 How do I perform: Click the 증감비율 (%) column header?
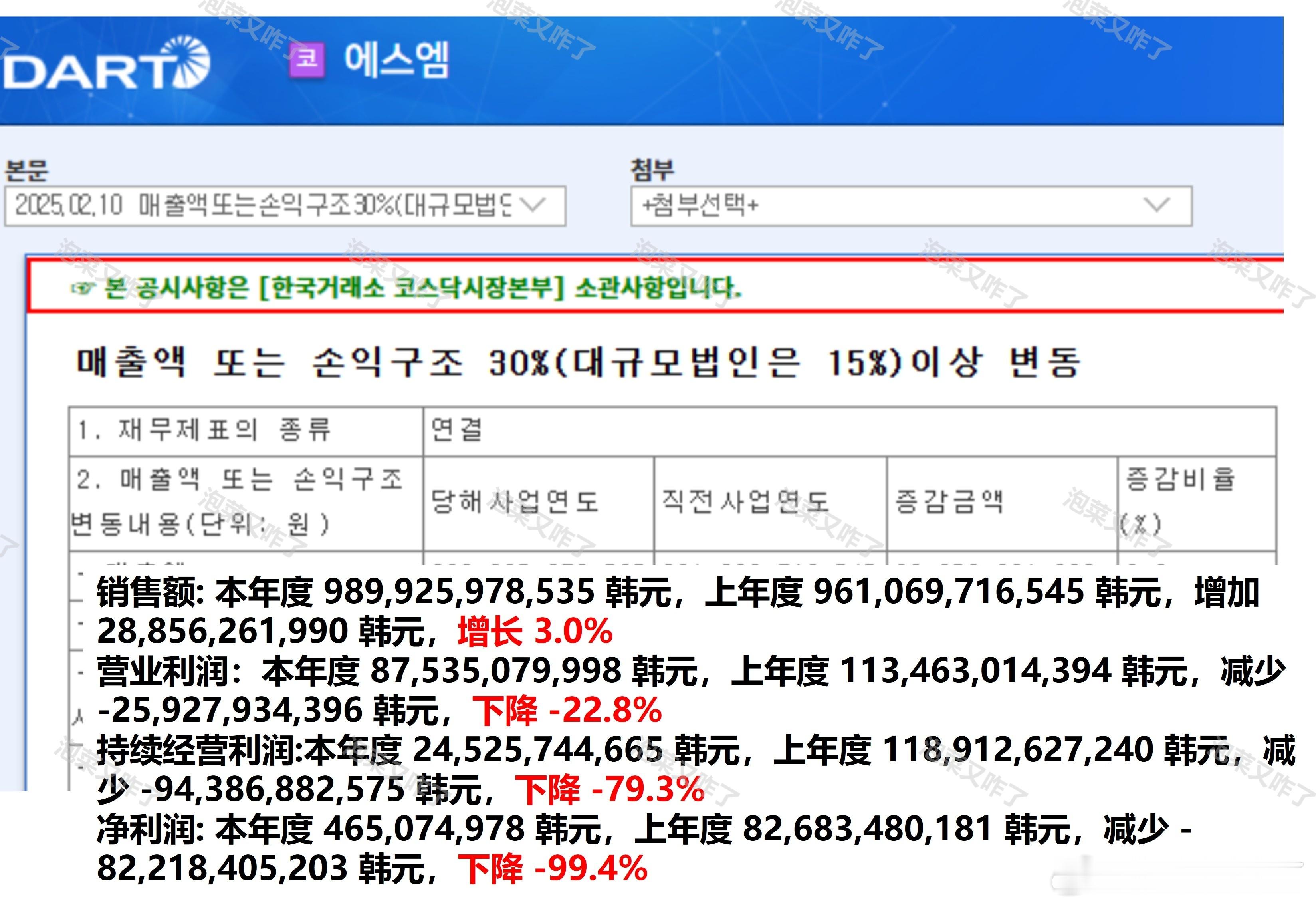pyautogui.click(x=1197, y=503)
